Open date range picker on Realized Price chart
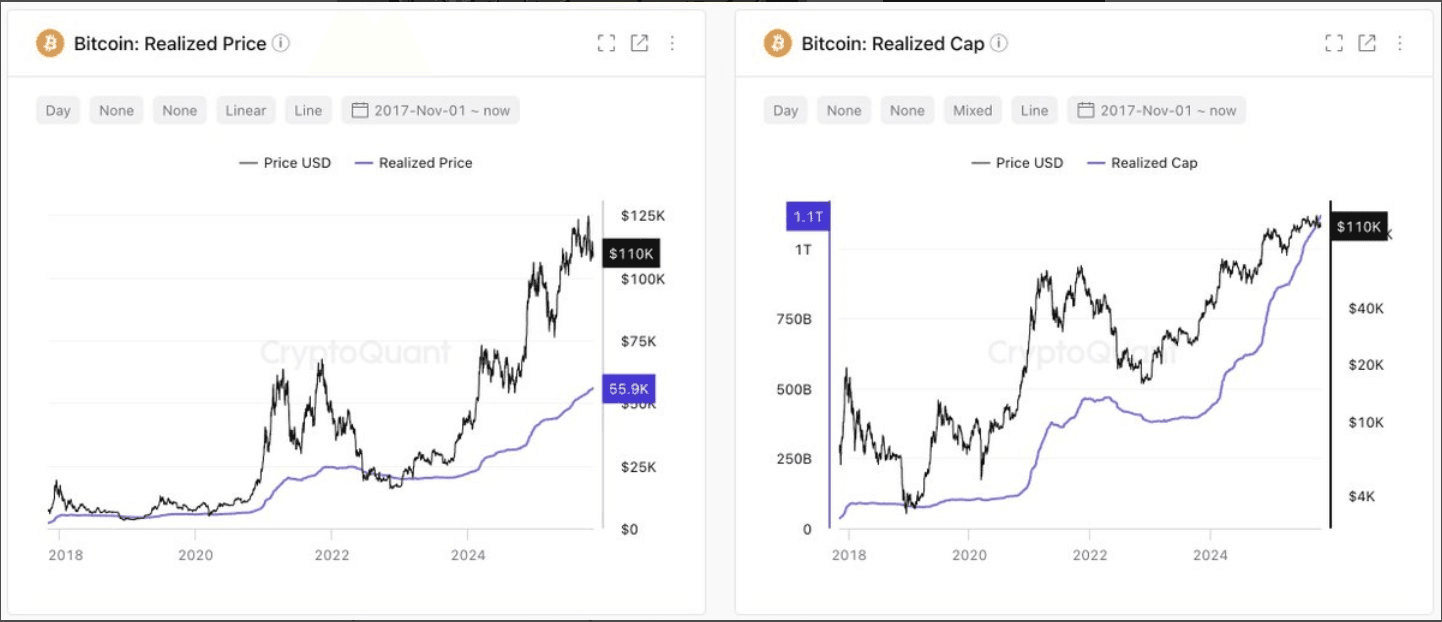Viewport: 1442px width, 622px height. point(431,110)
